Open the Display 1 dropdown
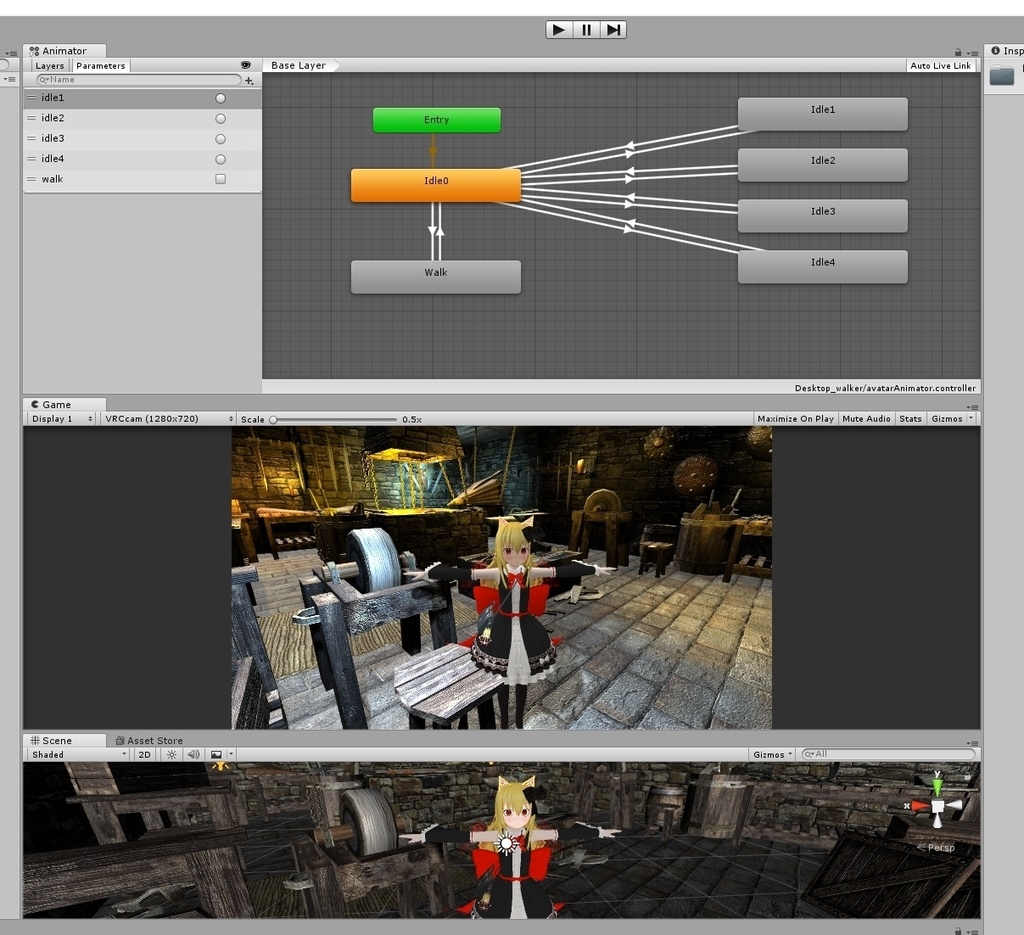The width and height of the screenshot is (1024, 935). [x=62, y=419]
